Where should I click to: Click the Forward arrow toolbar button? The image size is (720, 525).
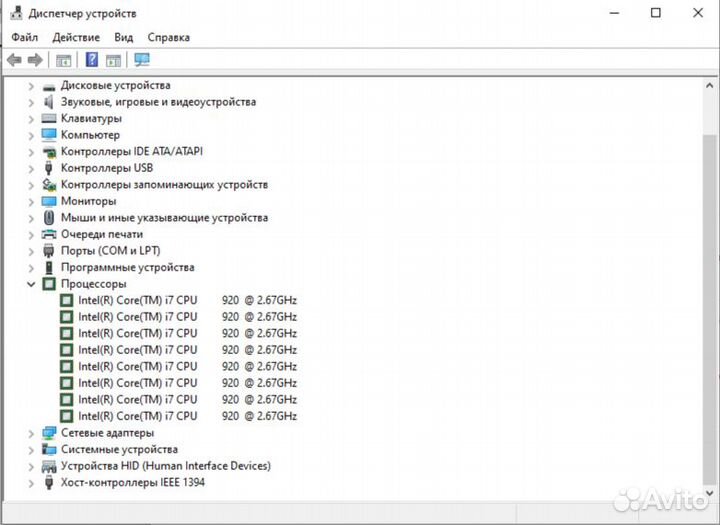pos(35,60)
